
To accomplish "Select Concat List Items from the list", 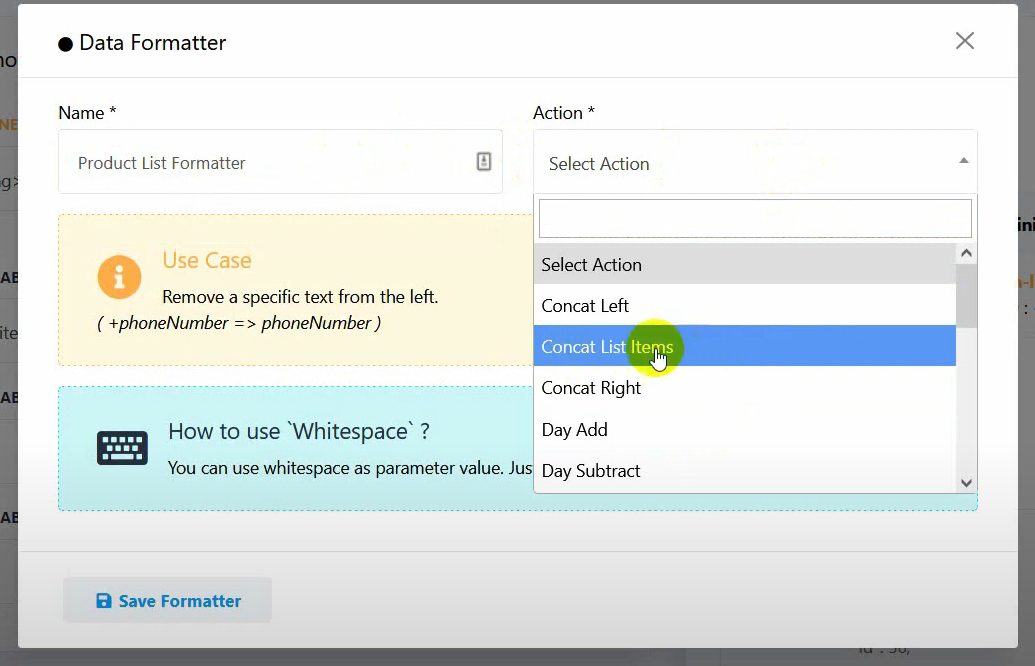I will click(x=607, y=347).
